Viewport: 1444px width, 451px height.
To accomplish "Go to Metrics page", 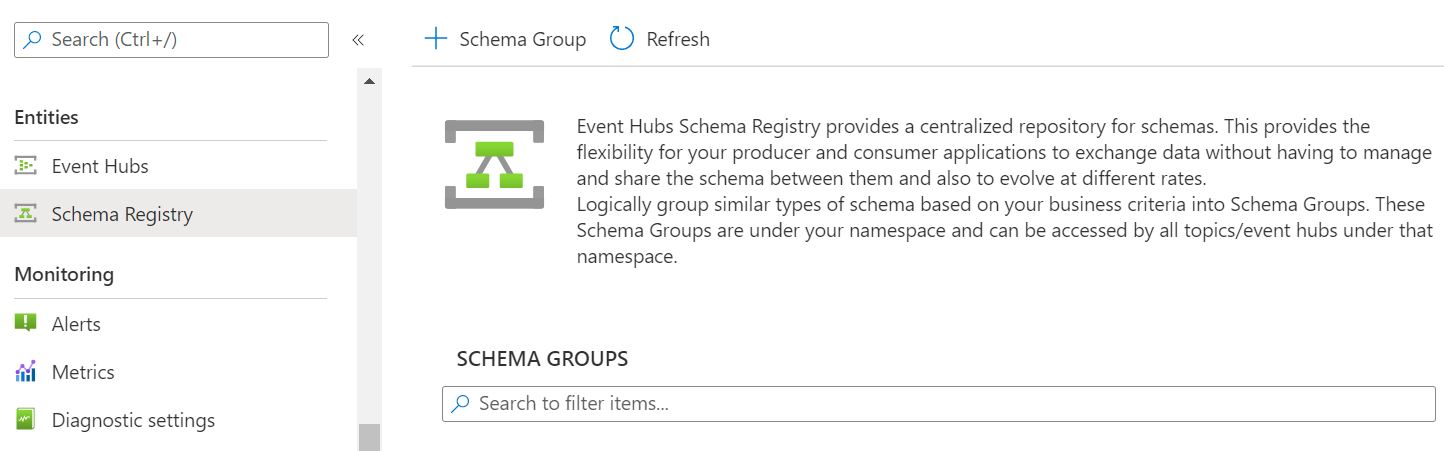I will pyautogui.click(x=83, y=372).
